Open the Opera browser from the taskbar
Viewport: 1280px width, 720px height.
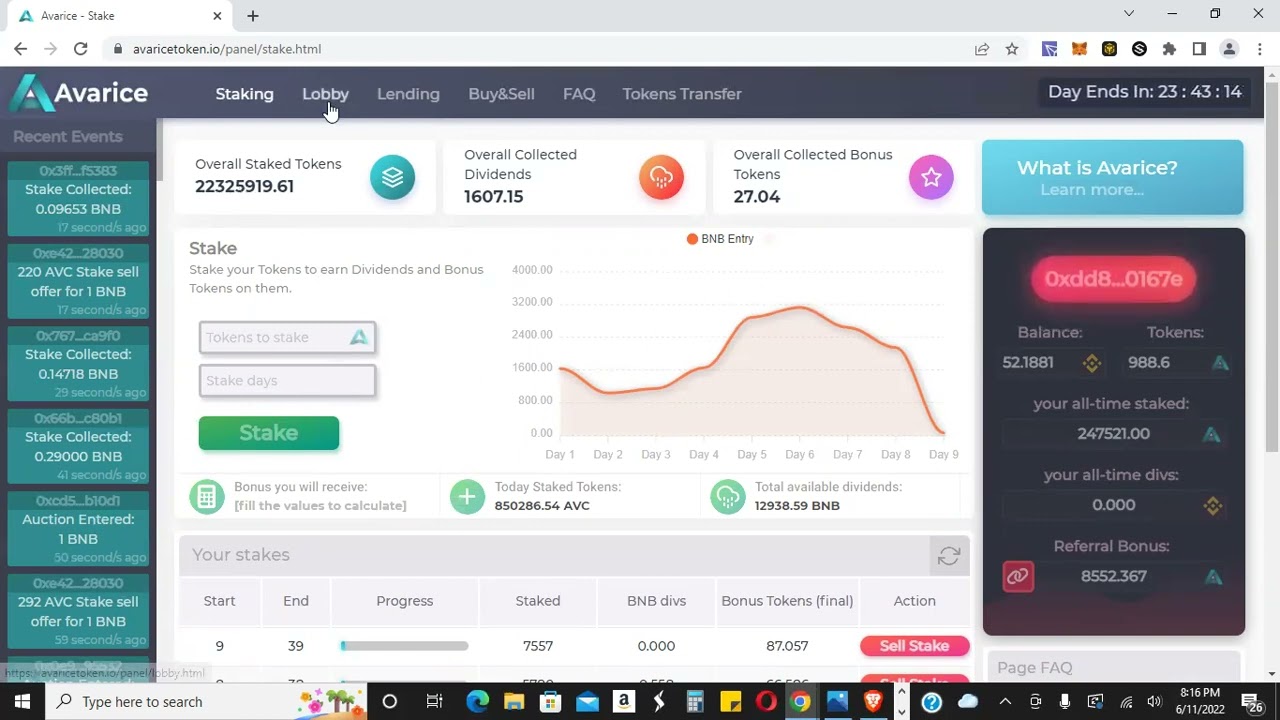[x=766, y=701]
